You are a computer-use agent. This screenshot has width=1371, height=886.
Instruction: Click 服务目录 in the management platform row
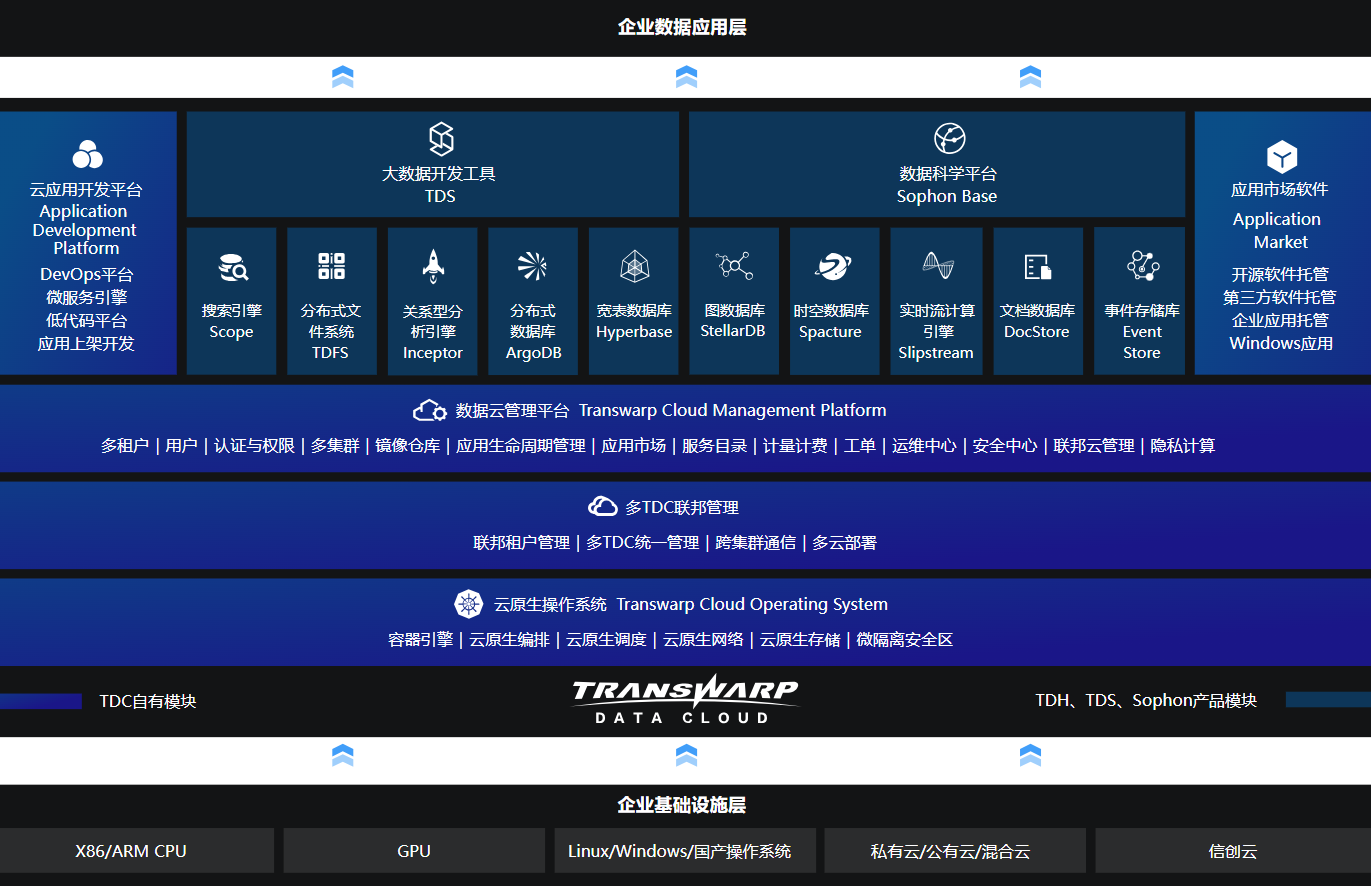(715, 445)
